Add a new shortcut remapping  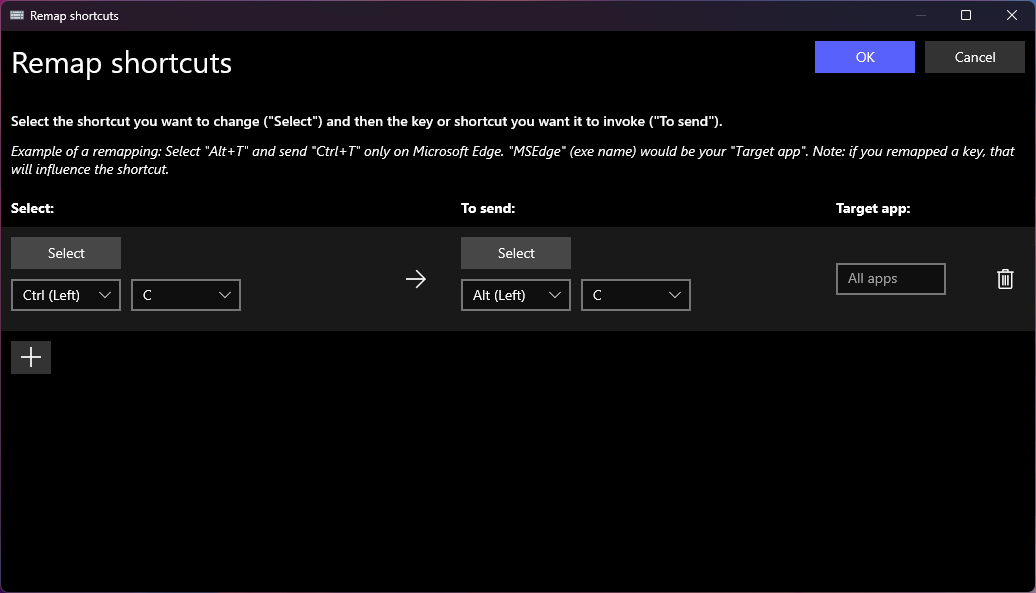pos(30,357)
